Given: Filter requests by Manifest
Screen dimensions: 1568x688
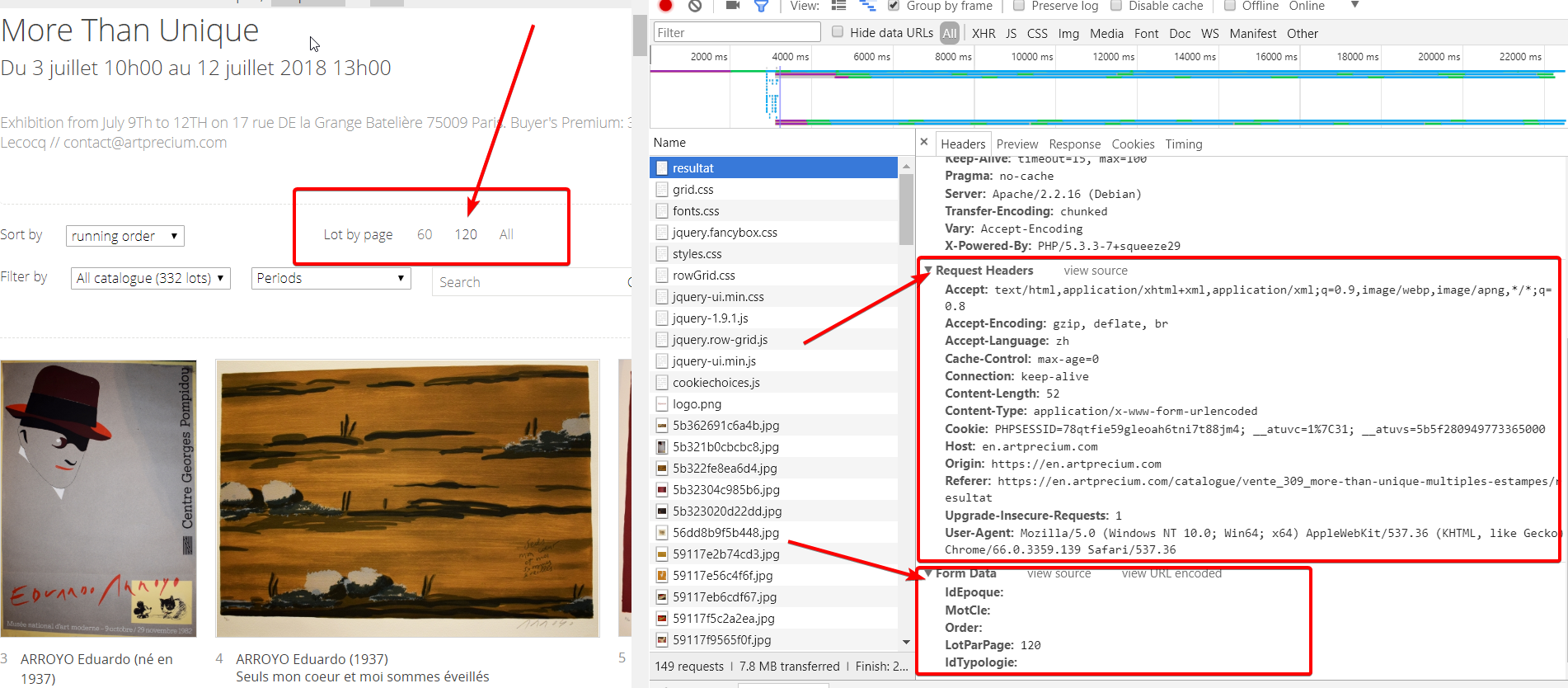Looking at the screenshot, I should coord(1252,34).
